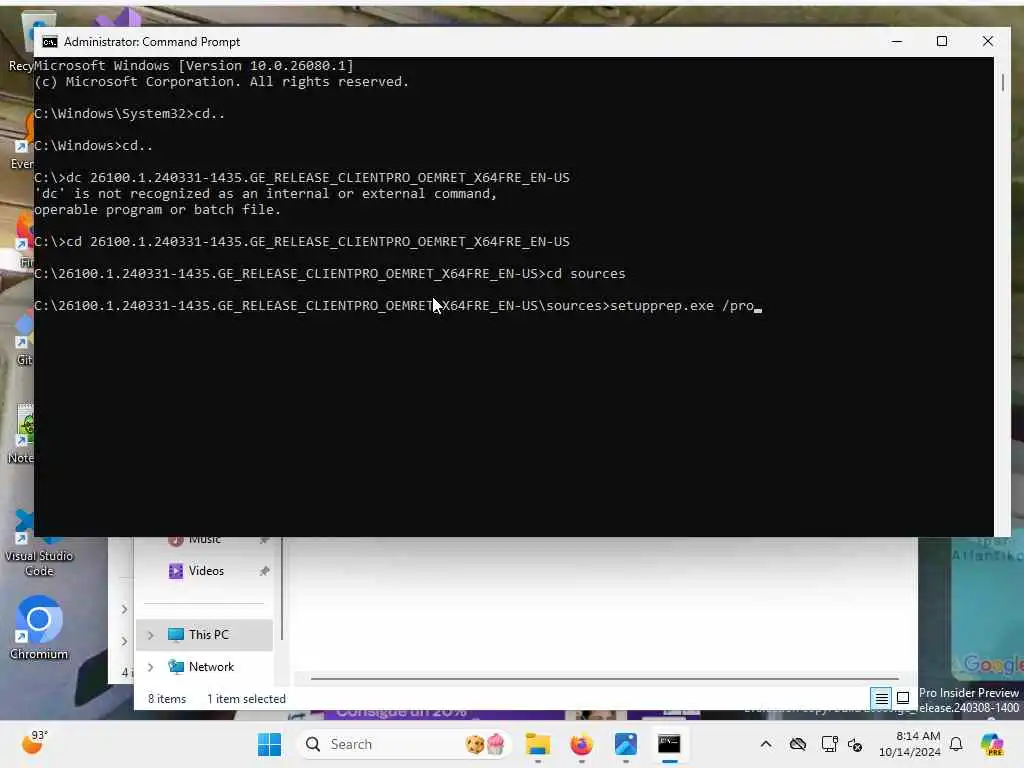Click the display/network tray icon

click(829, 744)
